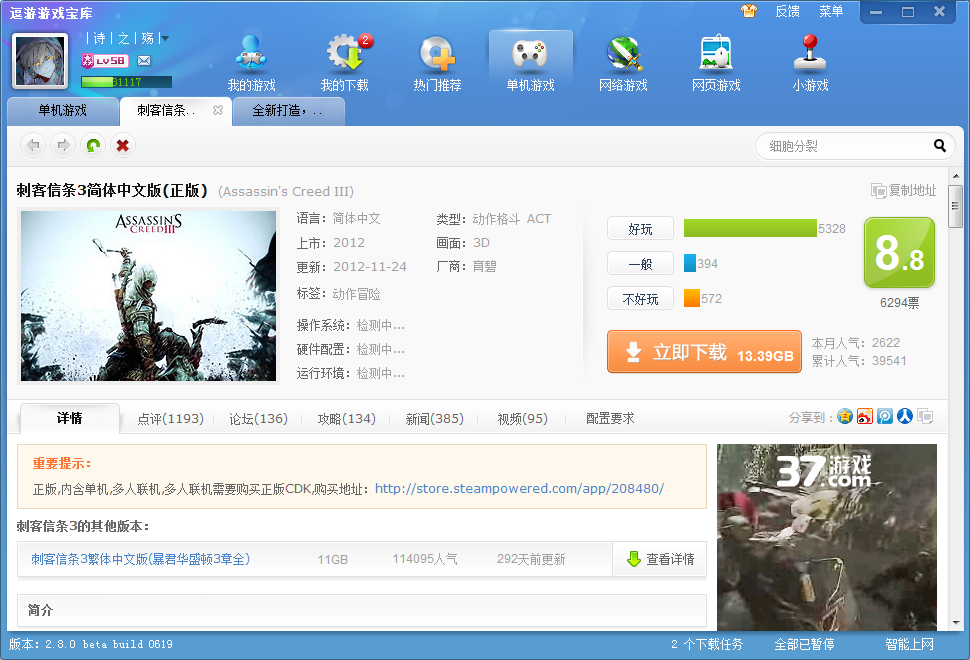Click 立即下载 to download 13.39GB
970x660 pixels.
click(704, 352)
